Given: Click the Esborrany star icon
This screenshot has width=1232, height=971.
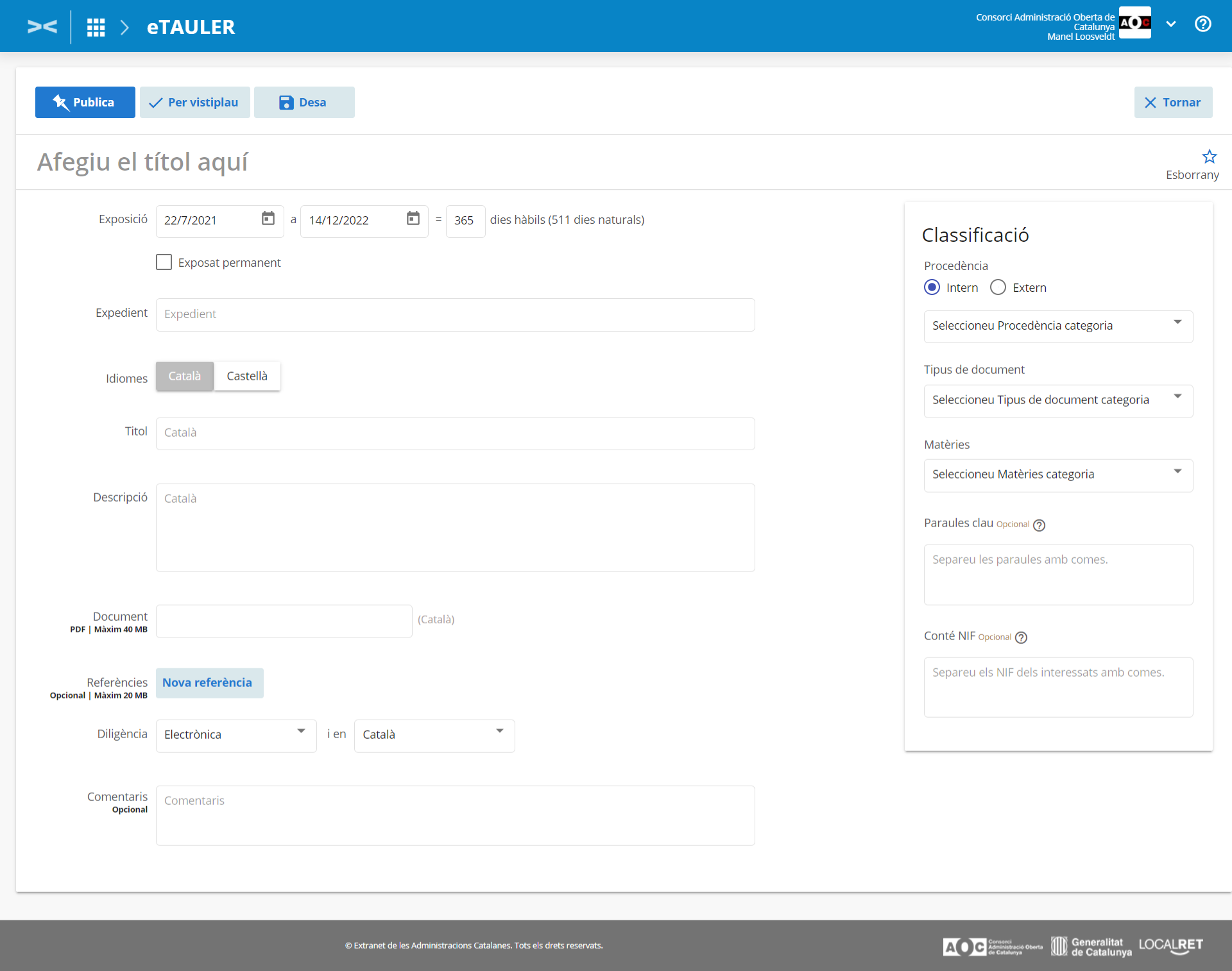Looking at the screenshot, I should click(1209, 156).
